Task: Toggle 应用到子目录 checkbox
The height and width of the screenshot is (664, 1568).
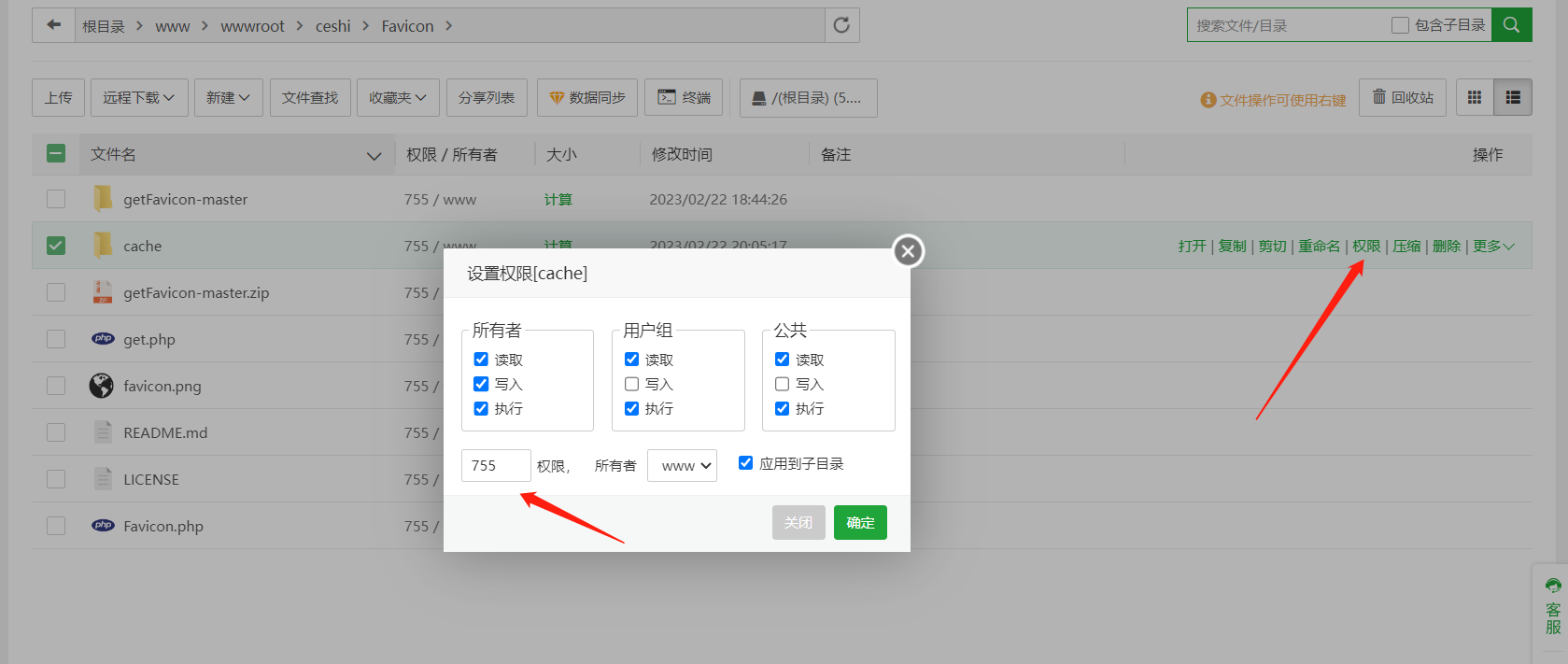Action: pos(745,463)
